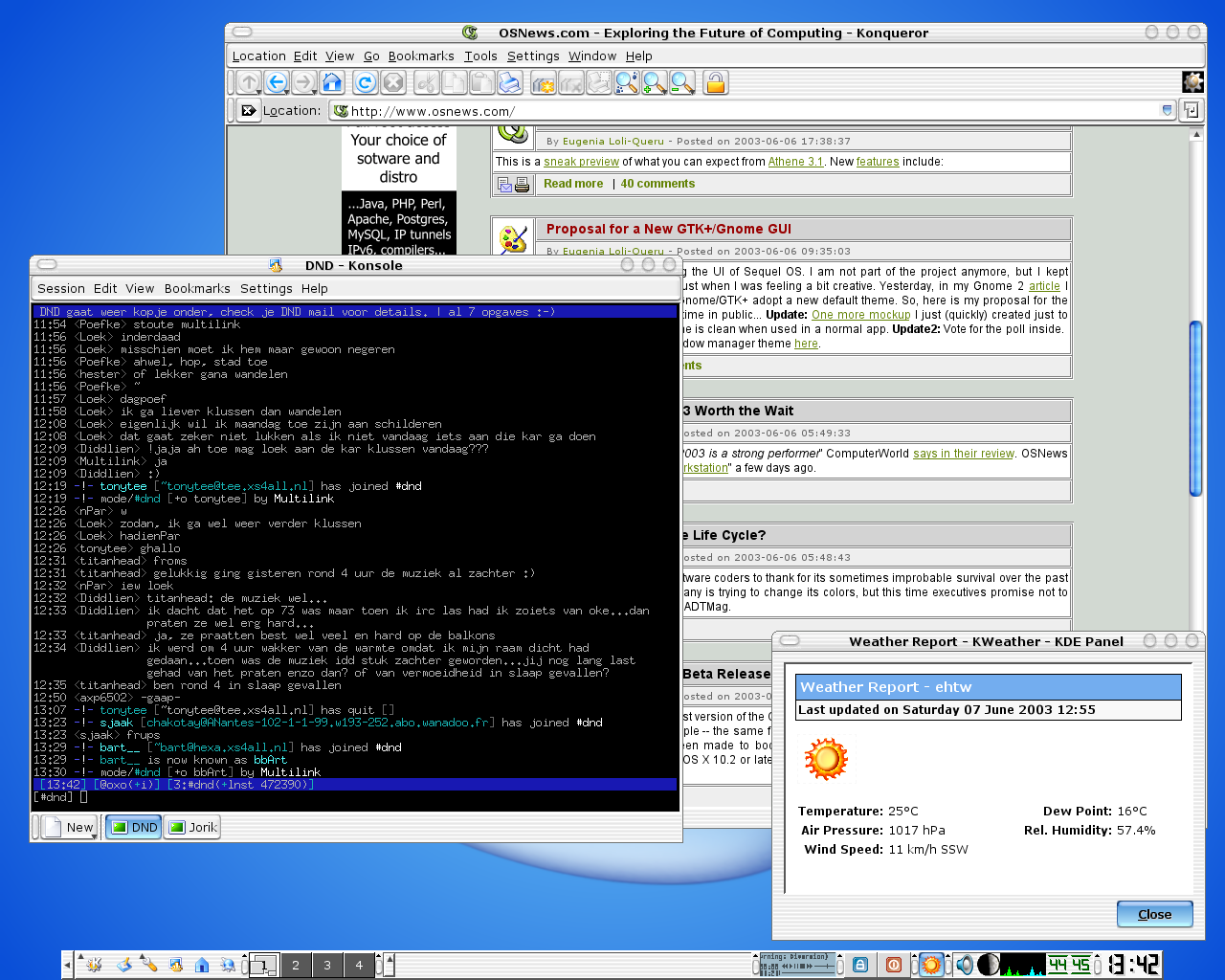Click the Konqueror gear logo
This screenshot has height=980, width=1225.
pos(1192,82)
